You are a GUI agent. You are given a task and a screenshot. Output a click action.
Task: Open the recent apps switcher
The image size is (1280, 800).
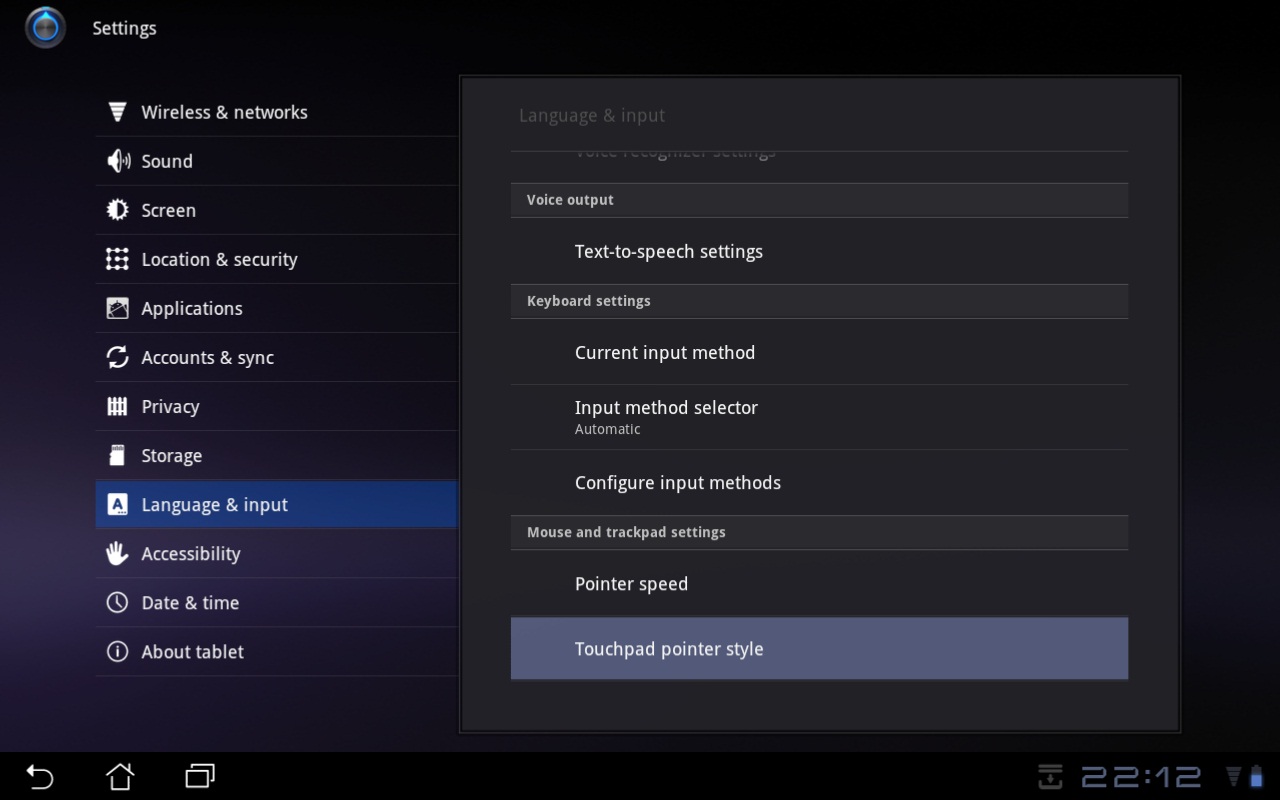pyautogui.click(x=200, y=776)
